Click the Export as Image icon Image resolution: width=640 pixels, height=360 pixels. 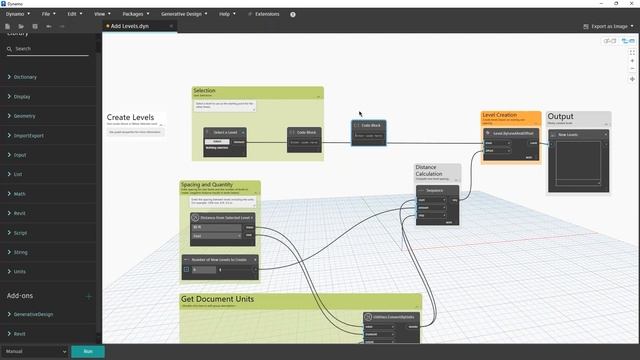(586, 27)
